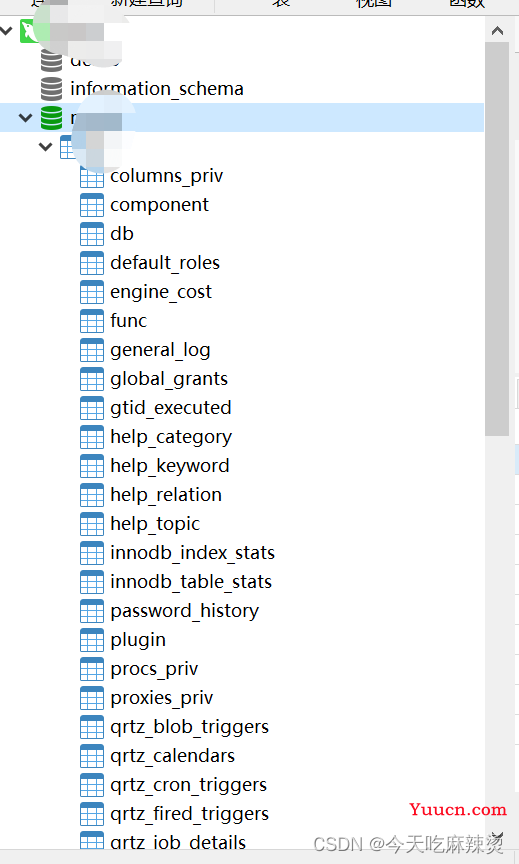Collapse the selected database chevron
Image resolution: width=519 pixels, height=864 pixels.
(25, 117)
